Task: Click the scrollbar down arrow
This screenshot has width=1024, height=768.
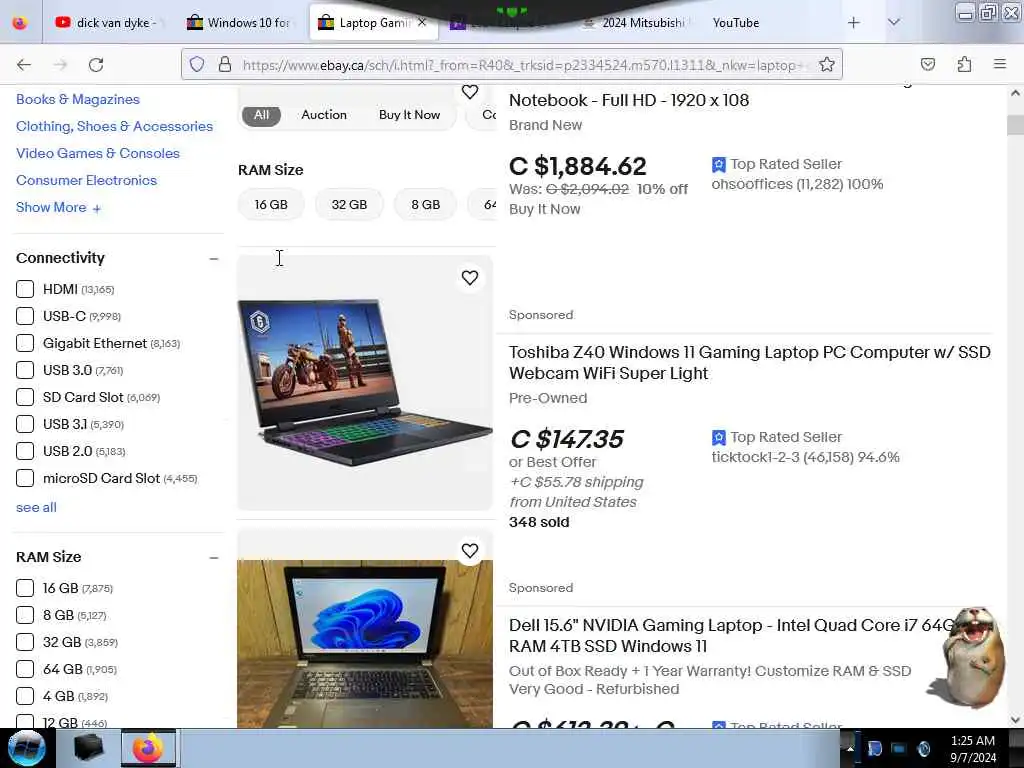Action: coord(1015,720)
